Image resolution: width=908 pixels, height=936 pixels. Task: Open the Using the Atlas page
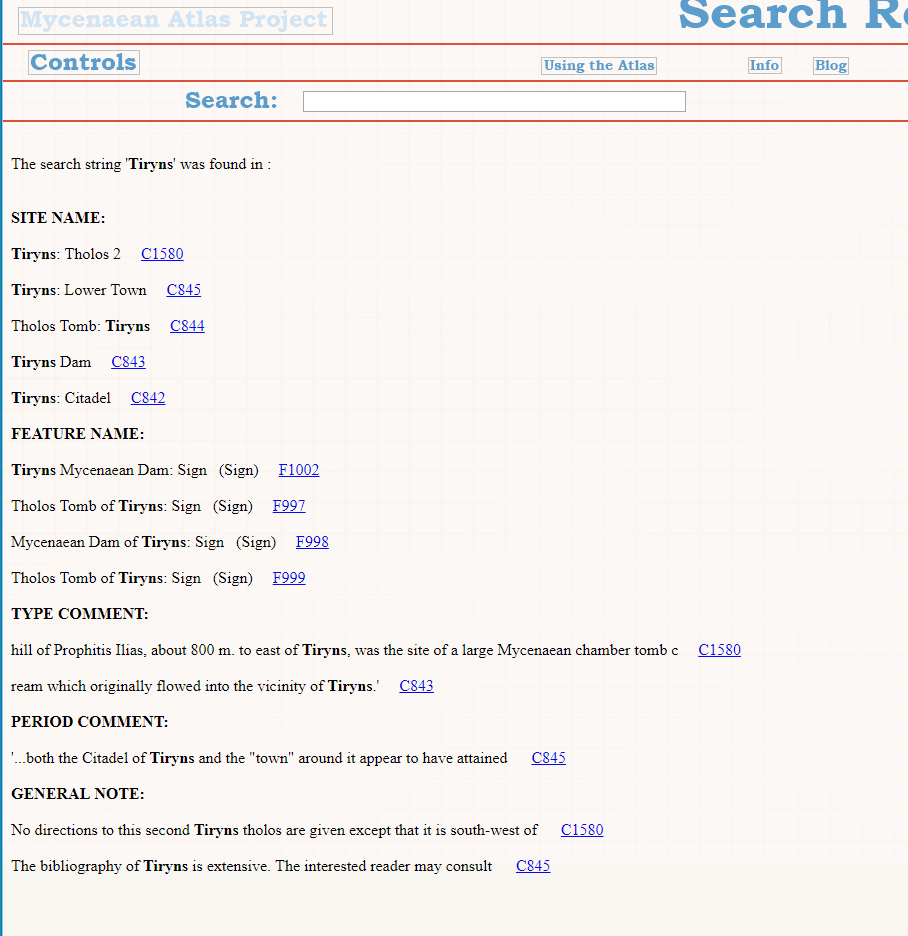(599, 66)
